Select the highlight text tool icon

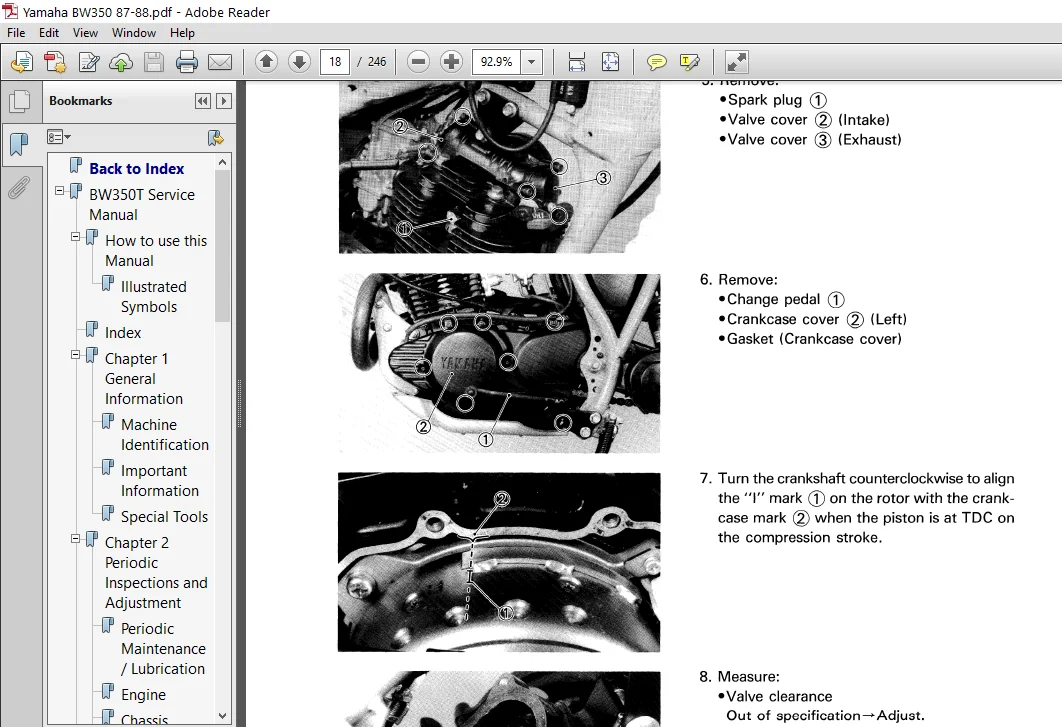tap(689, 62)
